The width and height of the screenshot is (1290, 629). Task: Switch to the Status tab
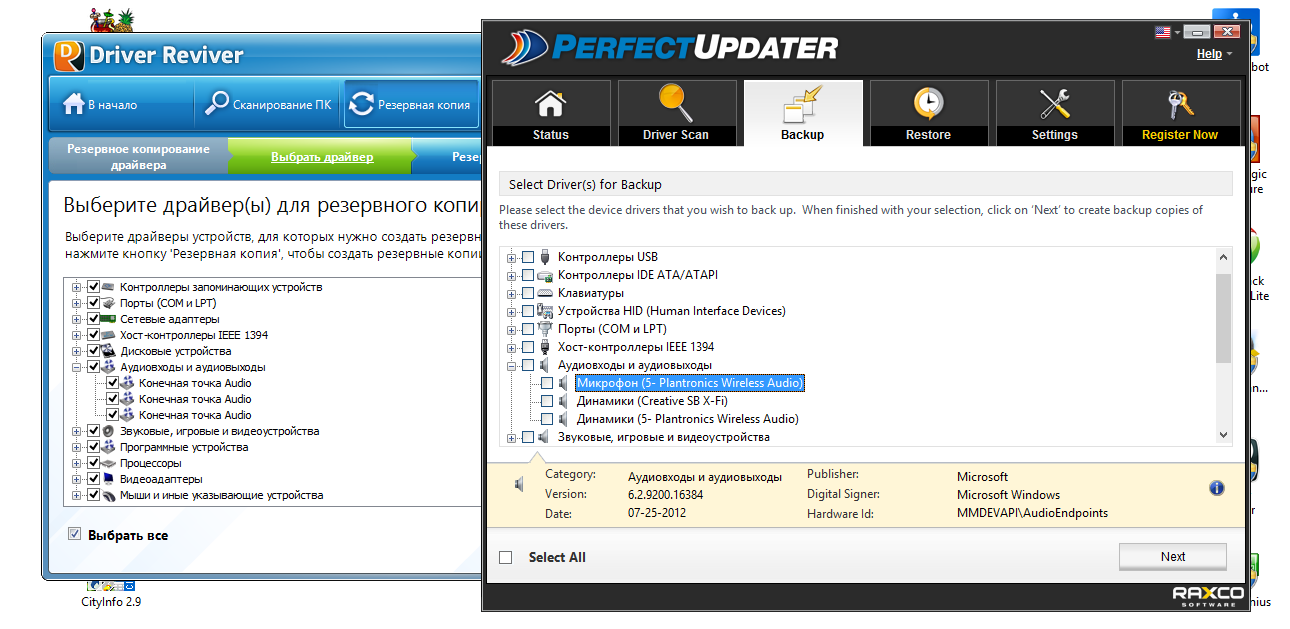point(550,113)
